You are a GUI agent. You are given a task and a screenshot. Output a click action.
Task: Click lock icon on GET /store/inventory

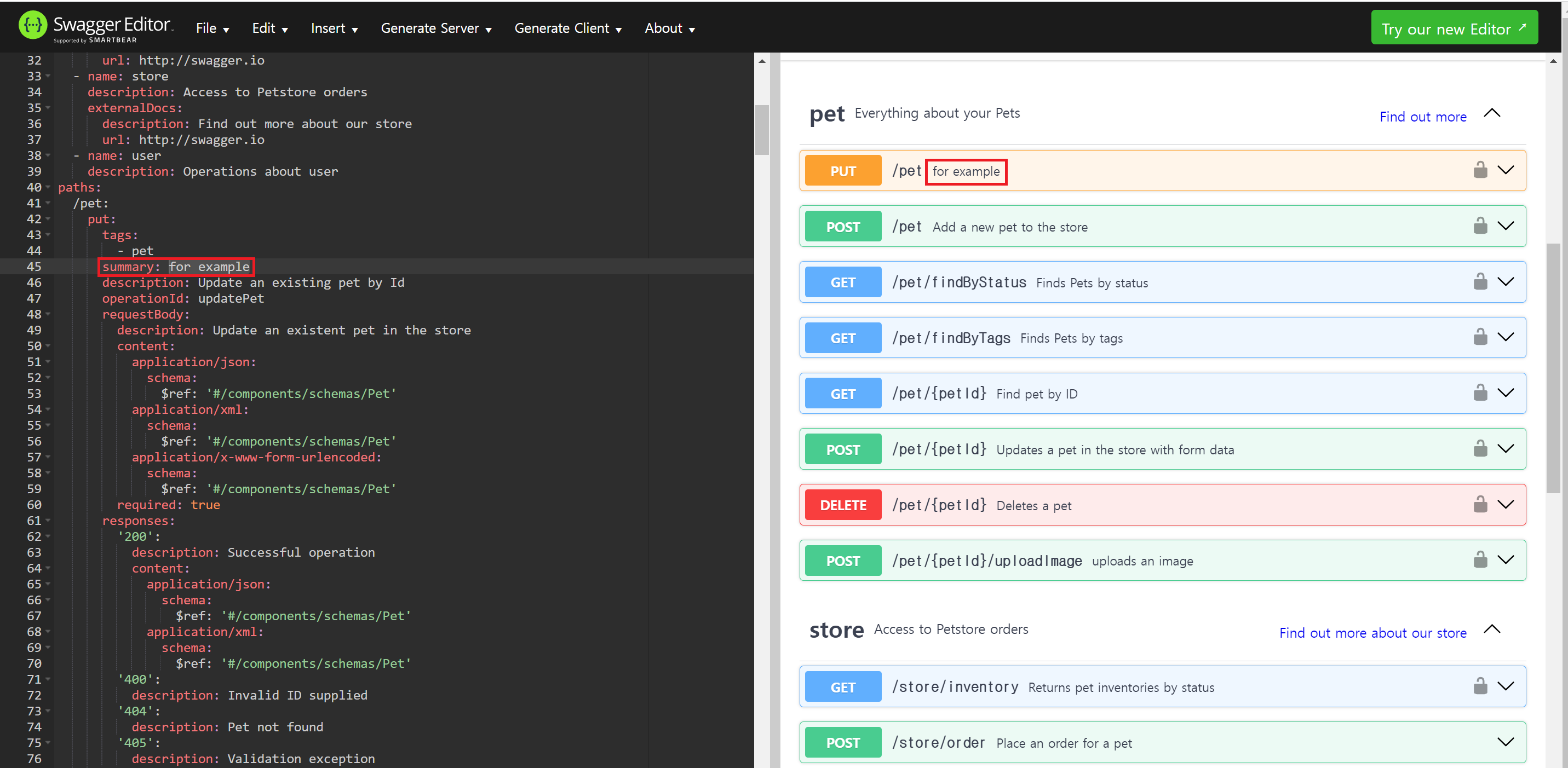1480,686
